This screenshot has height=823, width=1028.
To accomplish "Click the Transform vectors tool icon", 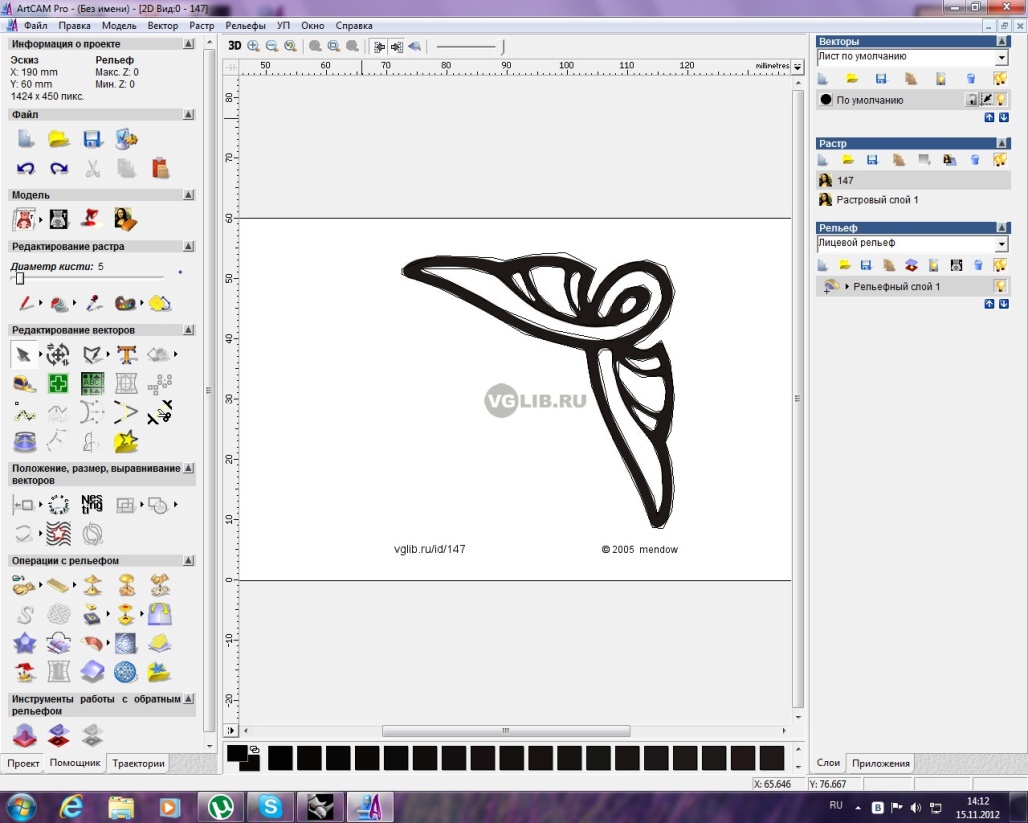I will click(x=58, y=355).
